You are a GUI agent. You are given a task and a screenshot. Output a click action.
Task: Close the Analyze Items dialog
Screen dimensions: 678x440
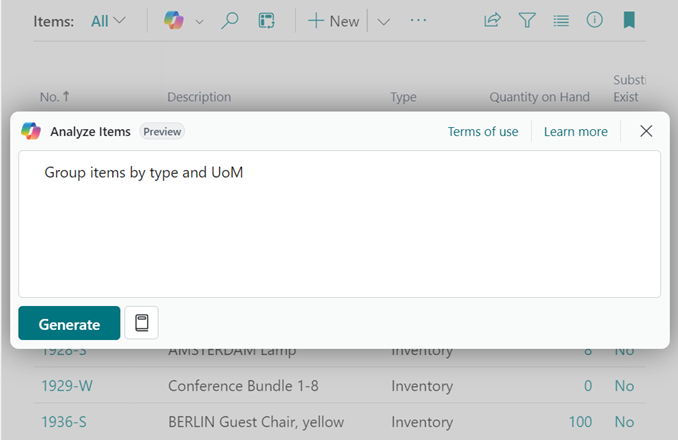coord(646,131)
